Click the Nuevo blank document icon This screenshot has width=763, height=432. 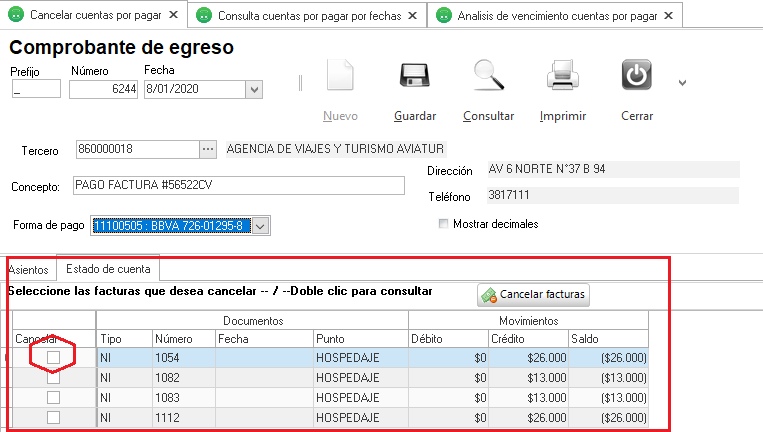click(x=340, y=75)
